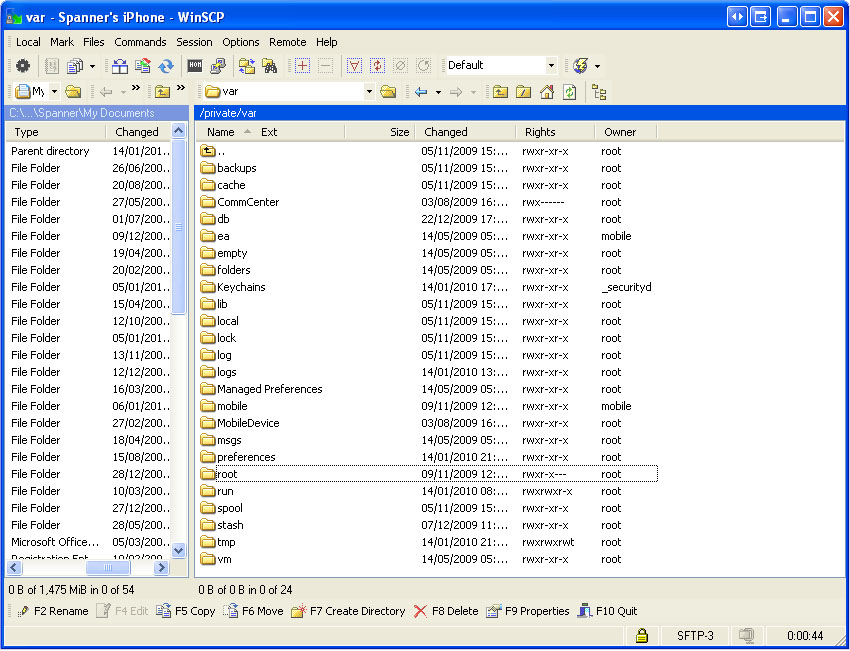Click the /private/var path bar
This screenshot has width=850, height=651.
pyautogui.click(x=520, y=113)
